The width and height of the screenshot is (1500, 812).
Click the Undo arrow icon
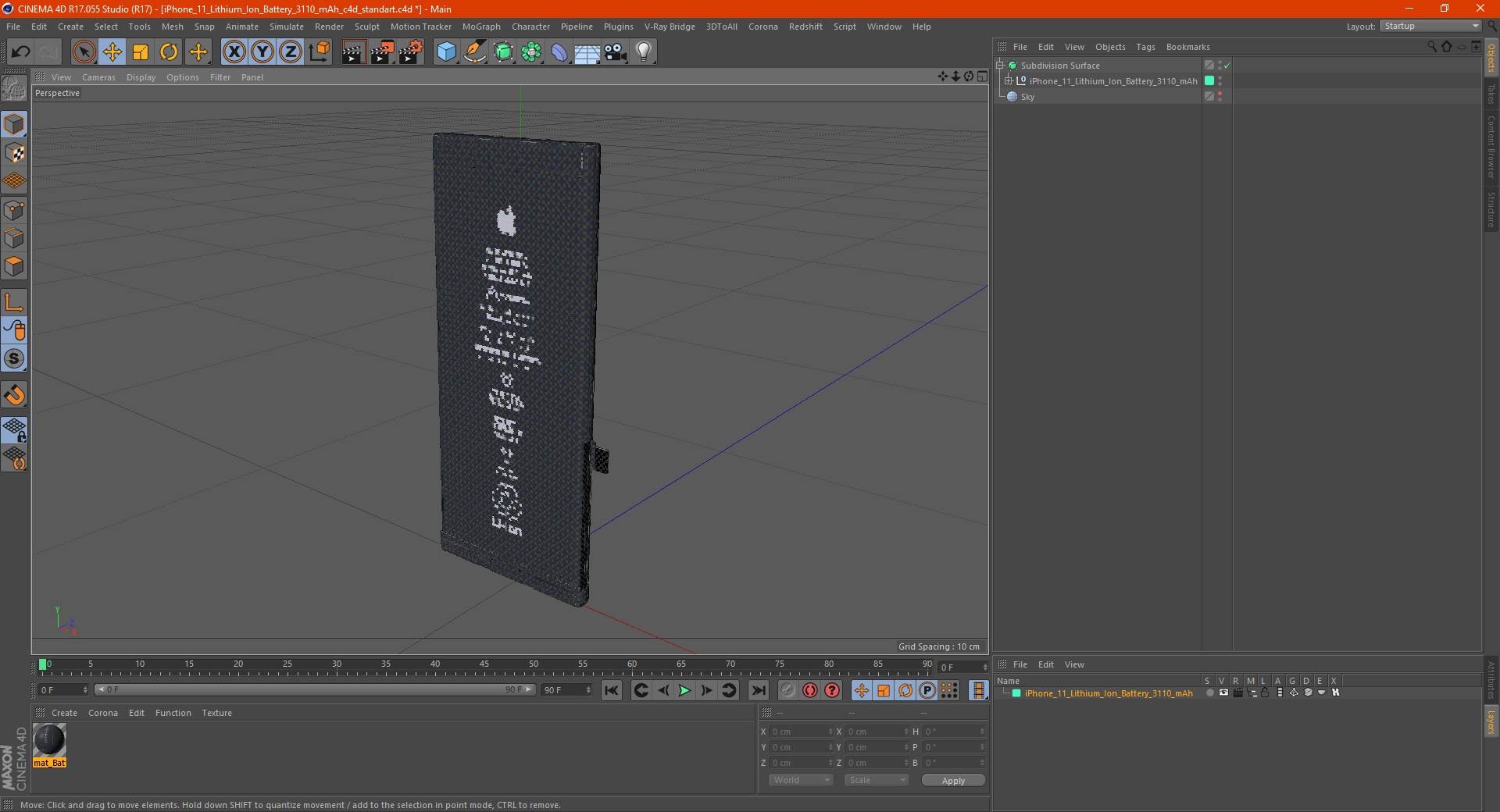[x=21, y=52]
